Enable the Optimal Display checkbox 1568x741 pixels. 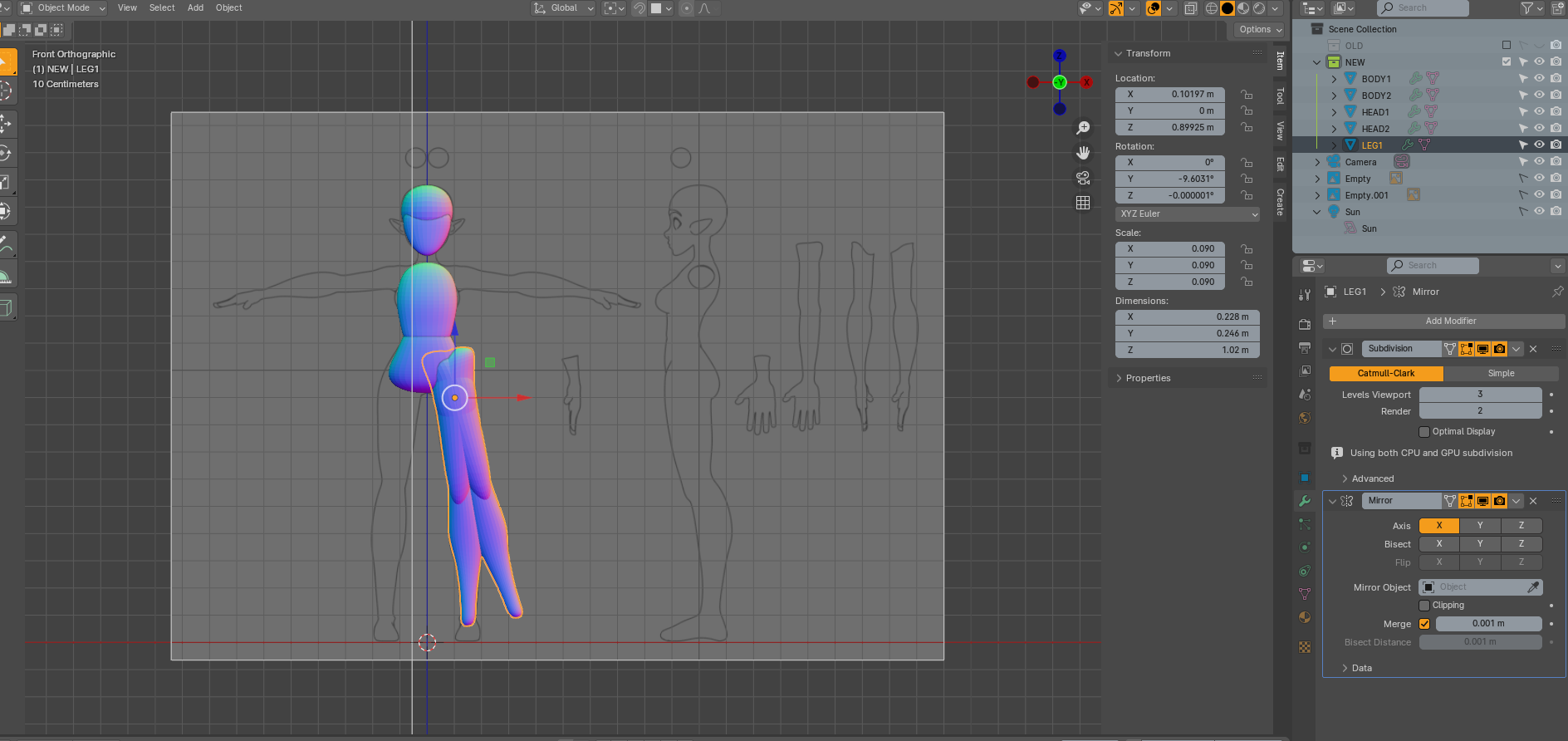1424,432
